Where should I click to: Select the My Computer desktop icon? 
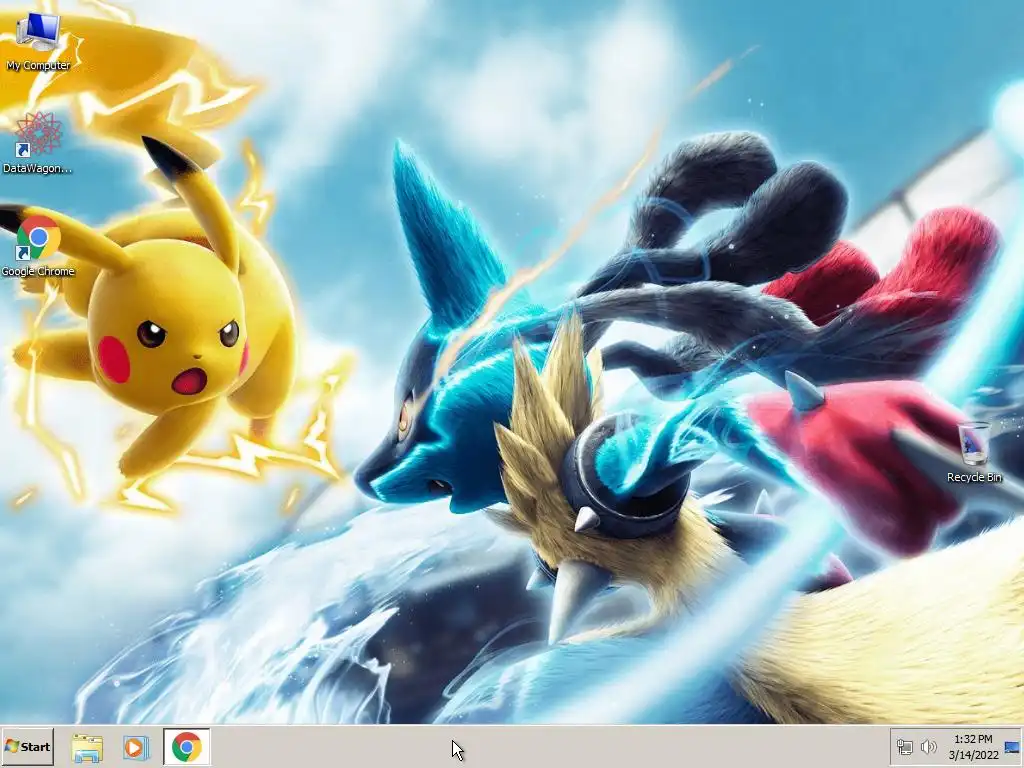pos(38,42)
